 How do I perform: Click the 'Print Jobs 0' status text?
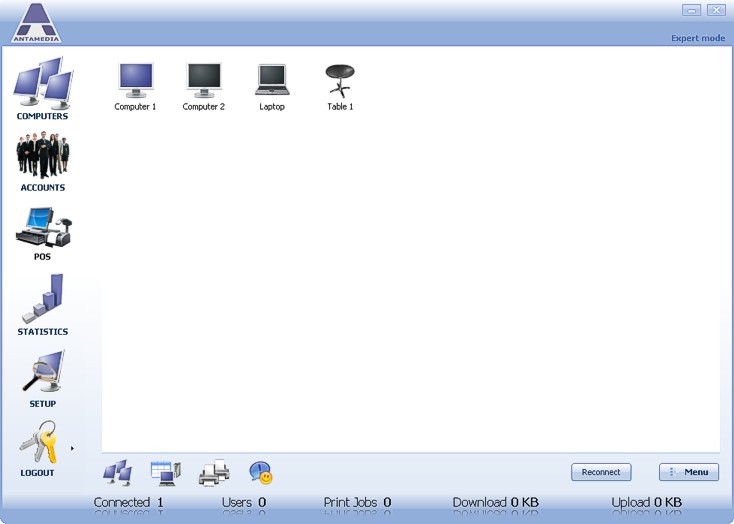pos(357,502)
